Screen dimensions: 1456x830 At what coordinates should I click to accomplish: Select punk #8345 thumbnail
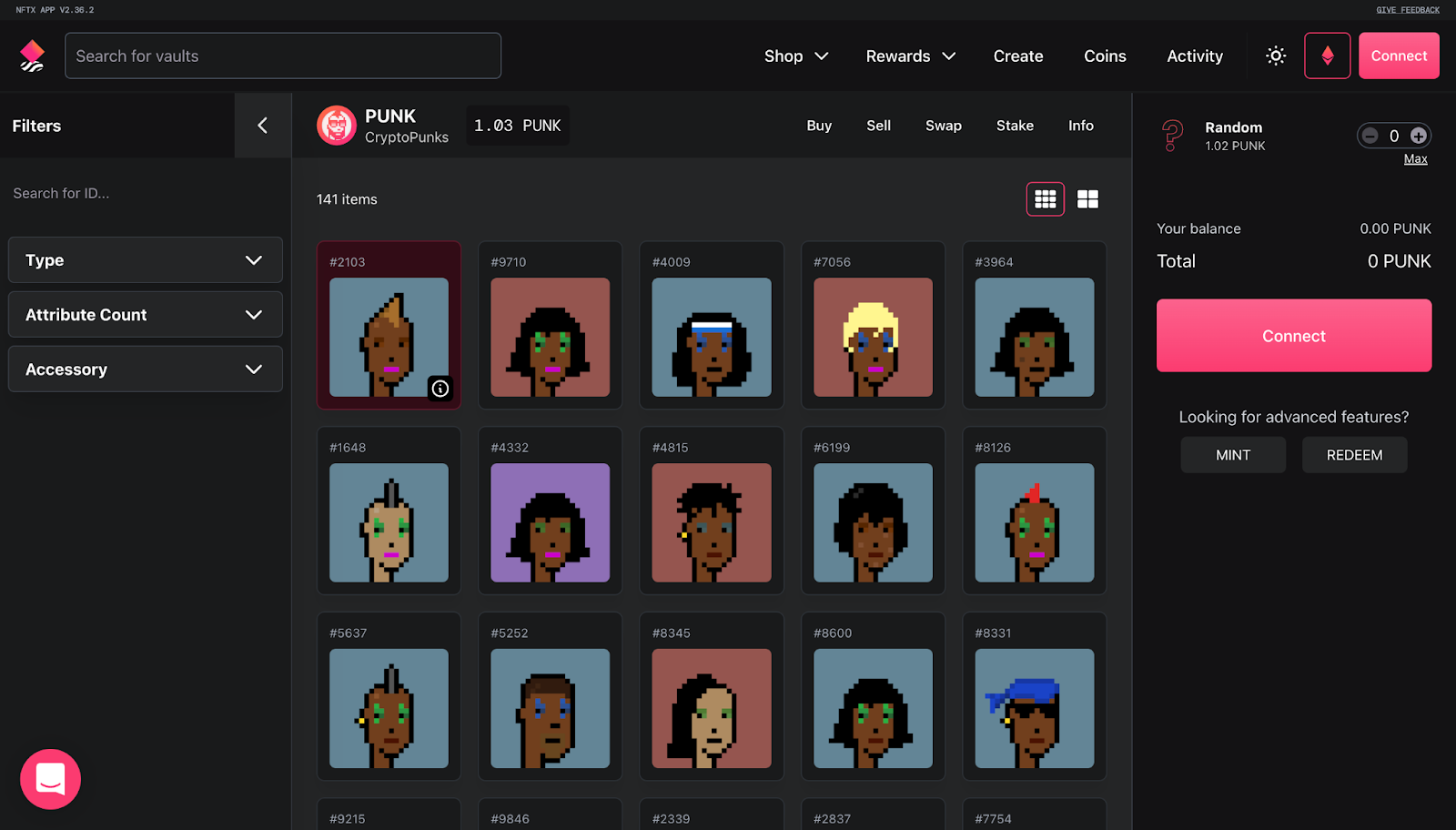pyautogui.click(x=712, y=708)
